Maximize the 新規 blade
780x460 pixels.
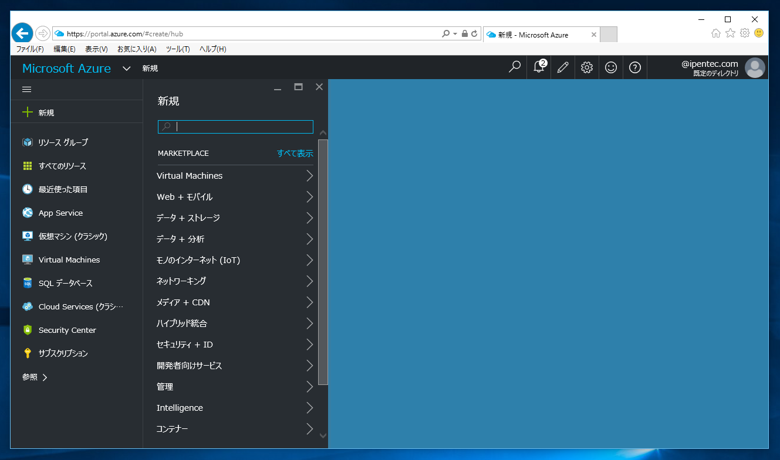click(x=298, y=87)
